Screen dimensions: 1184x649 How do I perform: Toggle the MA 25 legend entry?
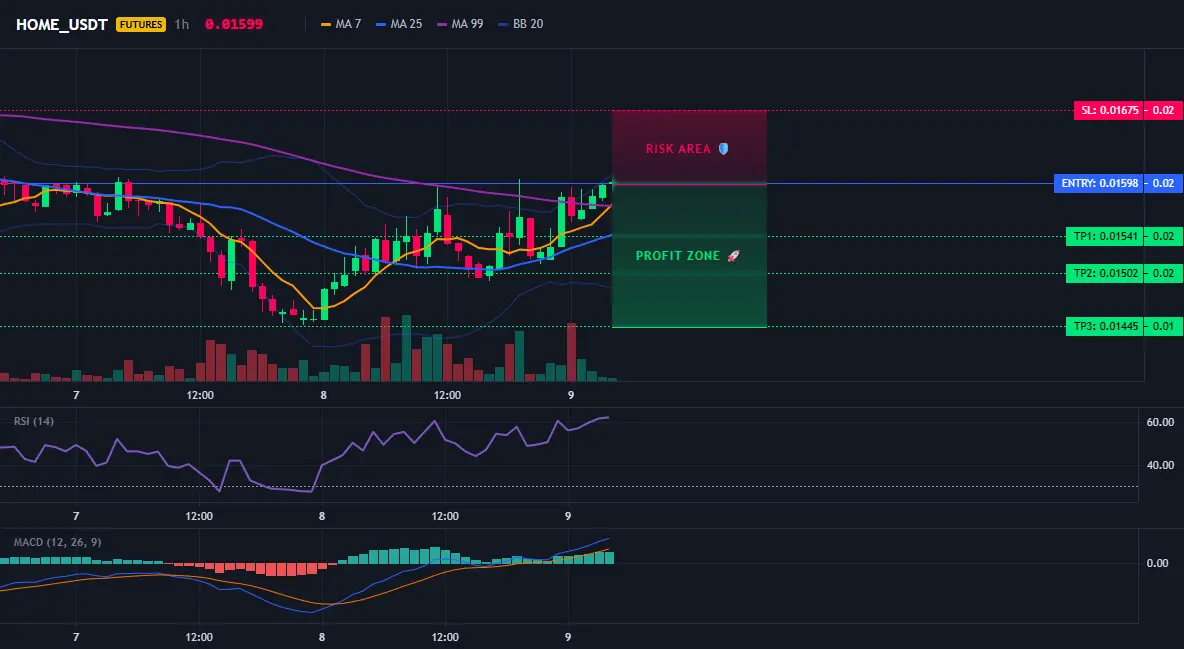click(399, 24)
